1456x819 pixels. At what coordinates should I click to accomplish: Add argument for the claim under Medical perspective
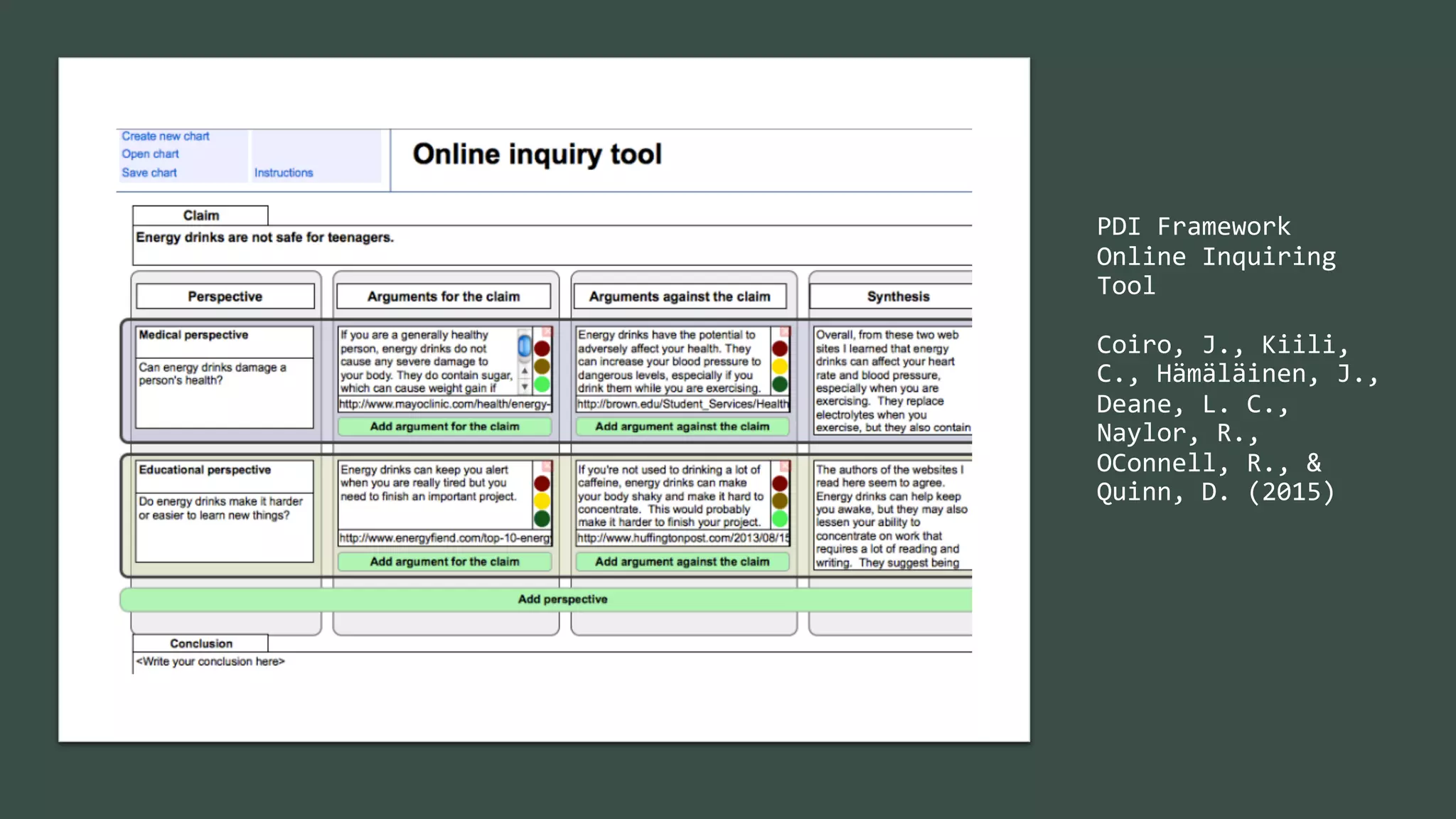pos(444,427)
